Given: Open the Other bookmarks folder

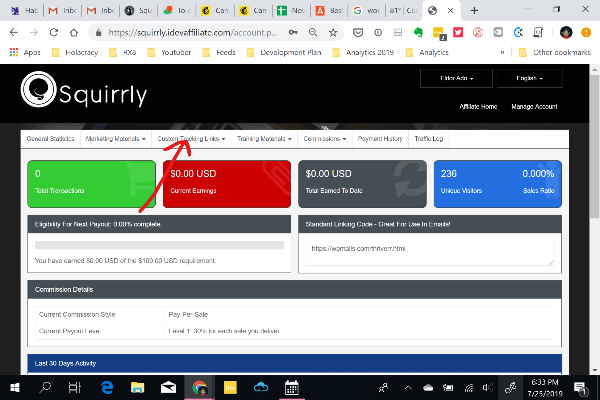Looking at the screenshot, I should [554, 52].
